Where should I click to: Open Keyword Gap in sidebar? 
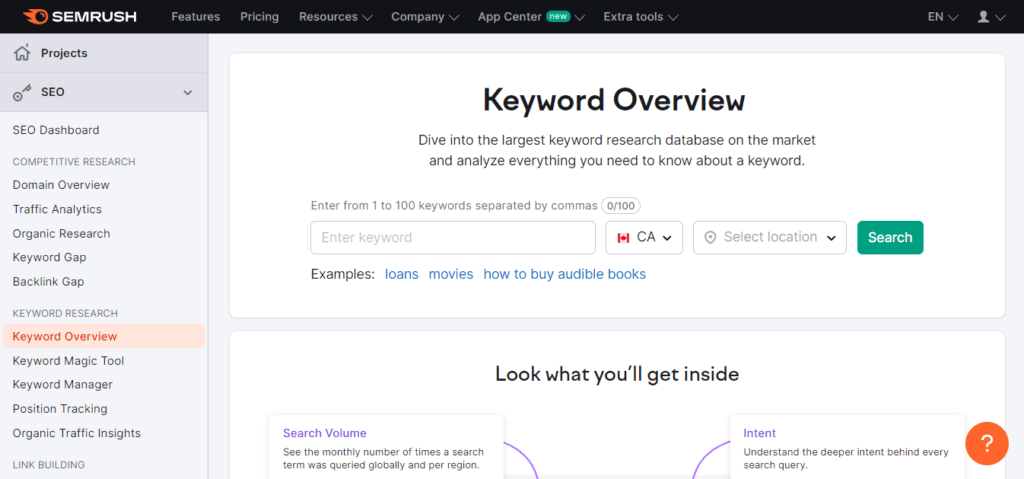click(x=49, y=257)
